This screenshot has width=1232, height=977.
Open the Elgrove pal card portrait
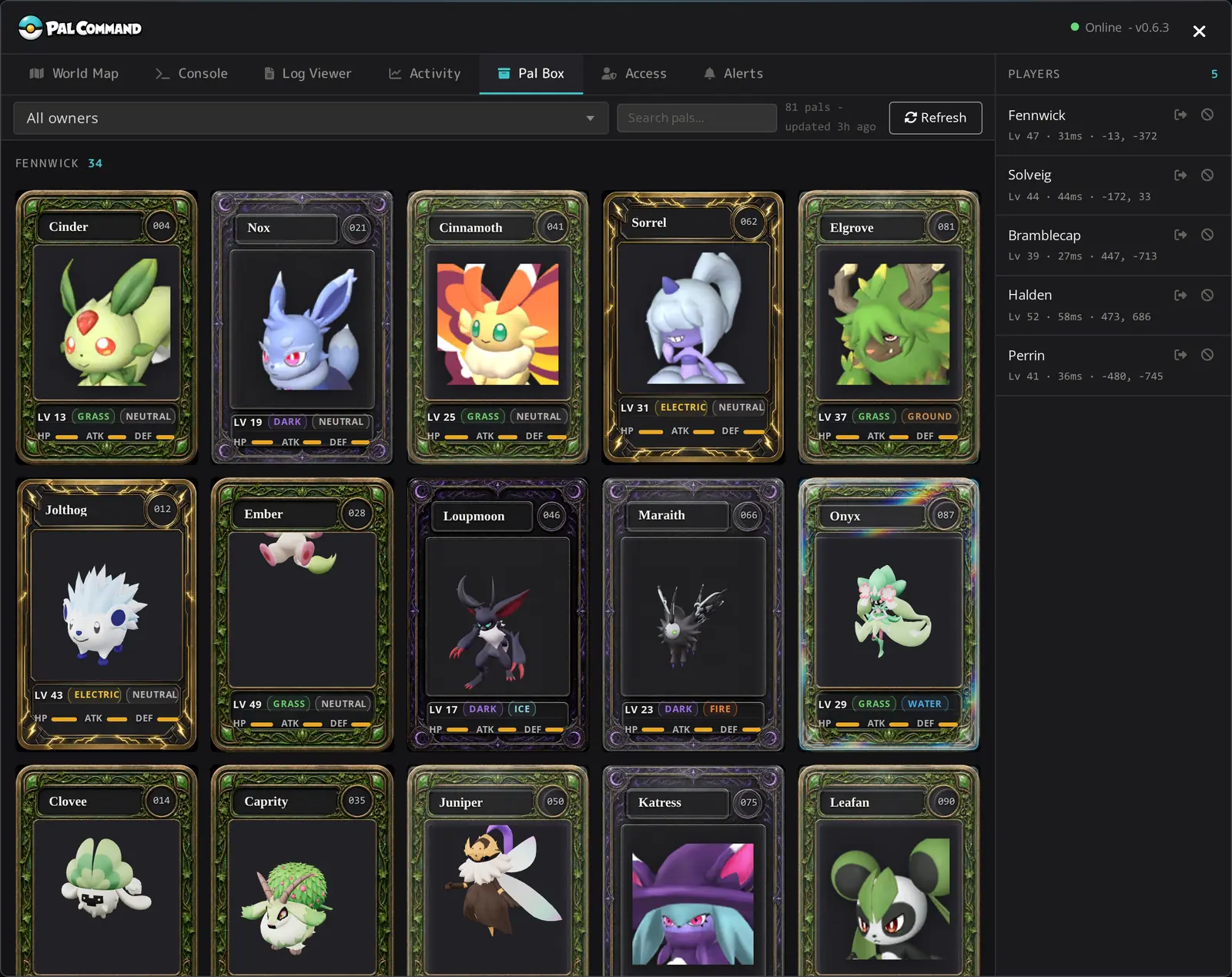point(889,323)
